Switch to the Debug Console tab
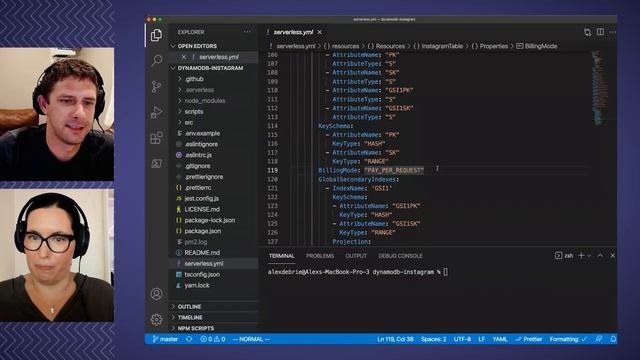Image resolution: width=640 pixels, height=360 pixels. (x=400, y=256)
